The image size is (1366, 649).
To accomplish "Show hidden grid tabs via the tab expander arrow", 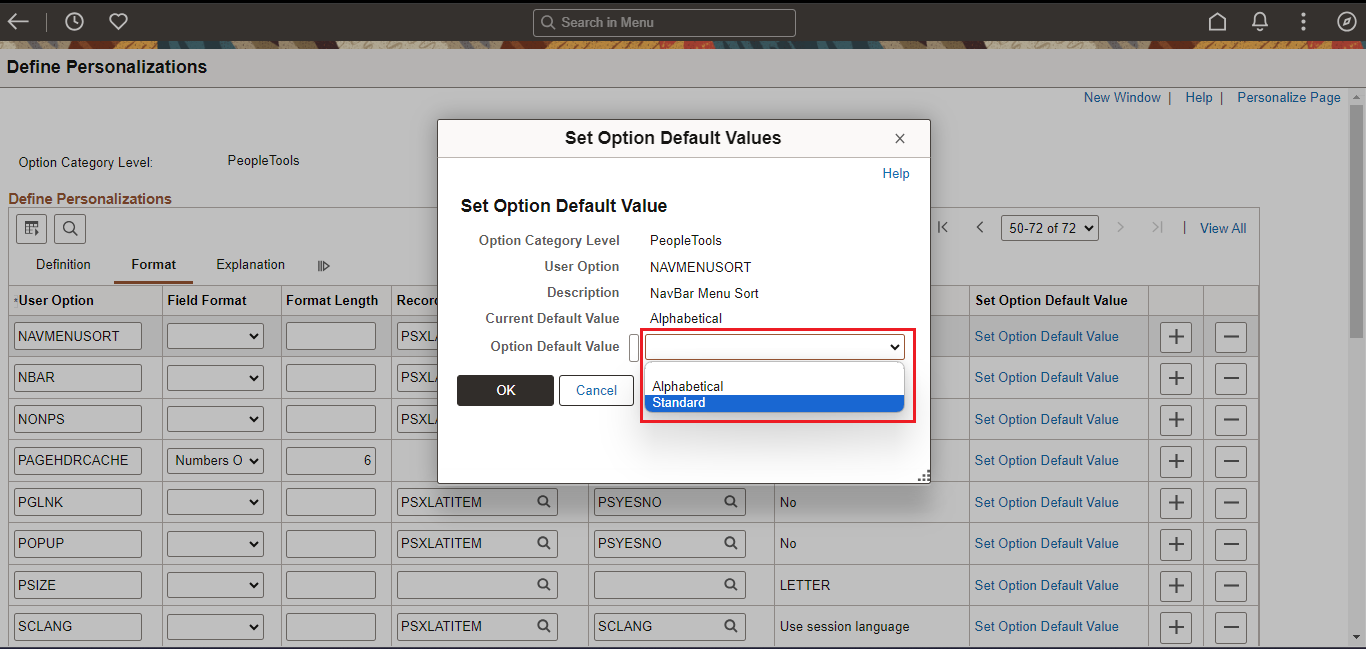I will tap(322, 264).
